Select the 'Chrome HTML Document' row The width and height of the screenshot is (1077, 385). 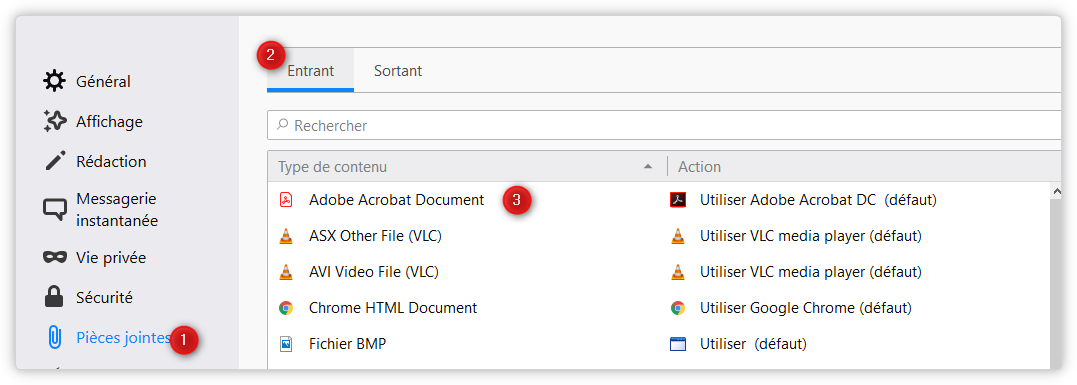pyautogui.click(x=659, y=307)
